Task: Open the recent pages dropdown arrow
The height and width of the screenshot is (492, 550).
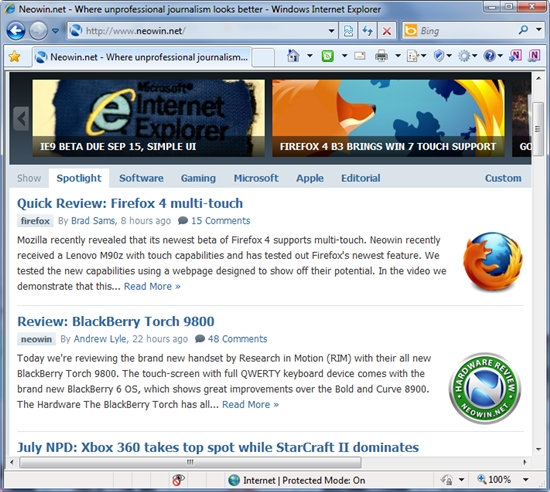Action: [55, 31]
